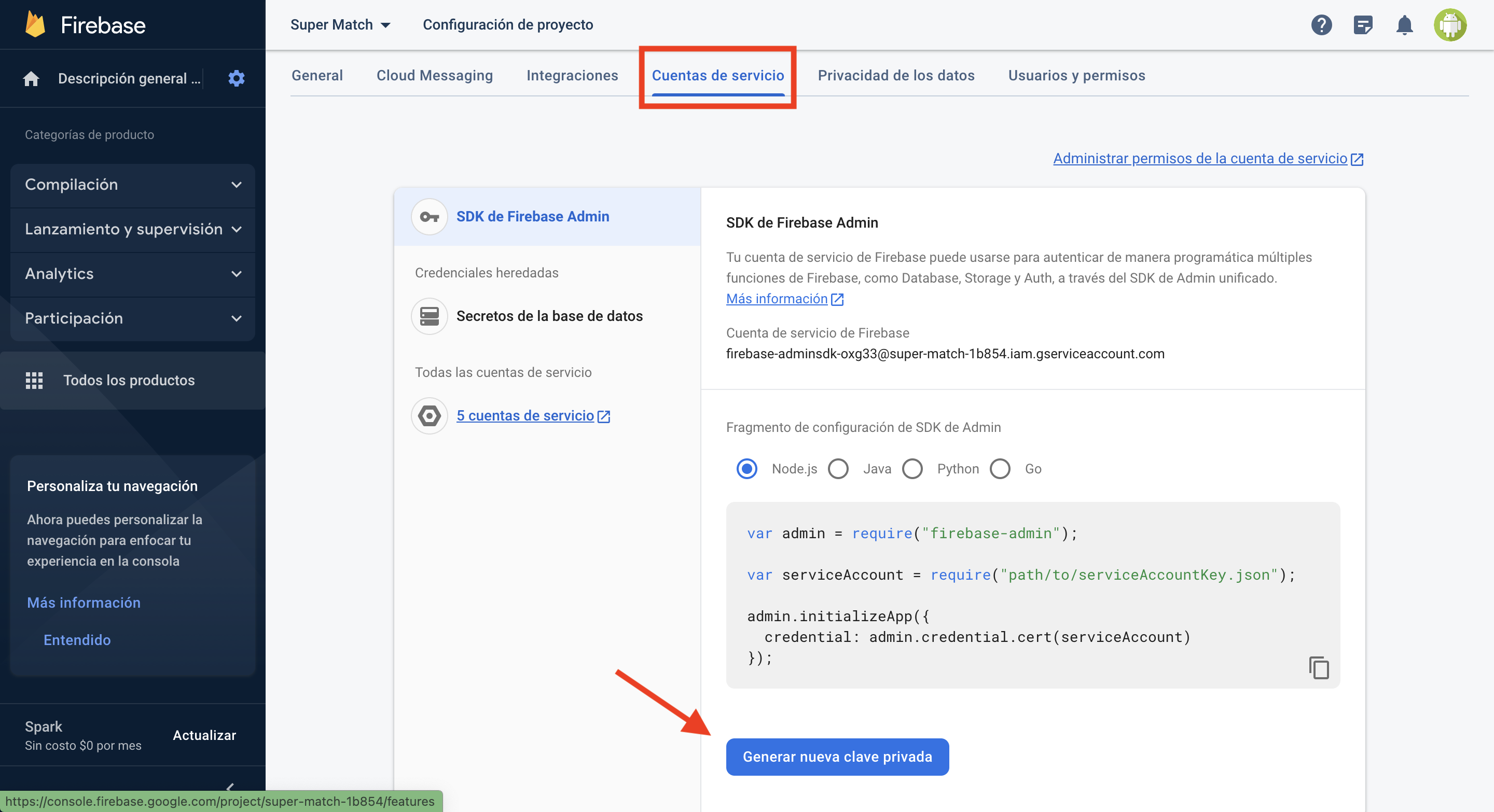Click the help question mark icon
The image size is (1494, 812).
tap(1322, 25)
